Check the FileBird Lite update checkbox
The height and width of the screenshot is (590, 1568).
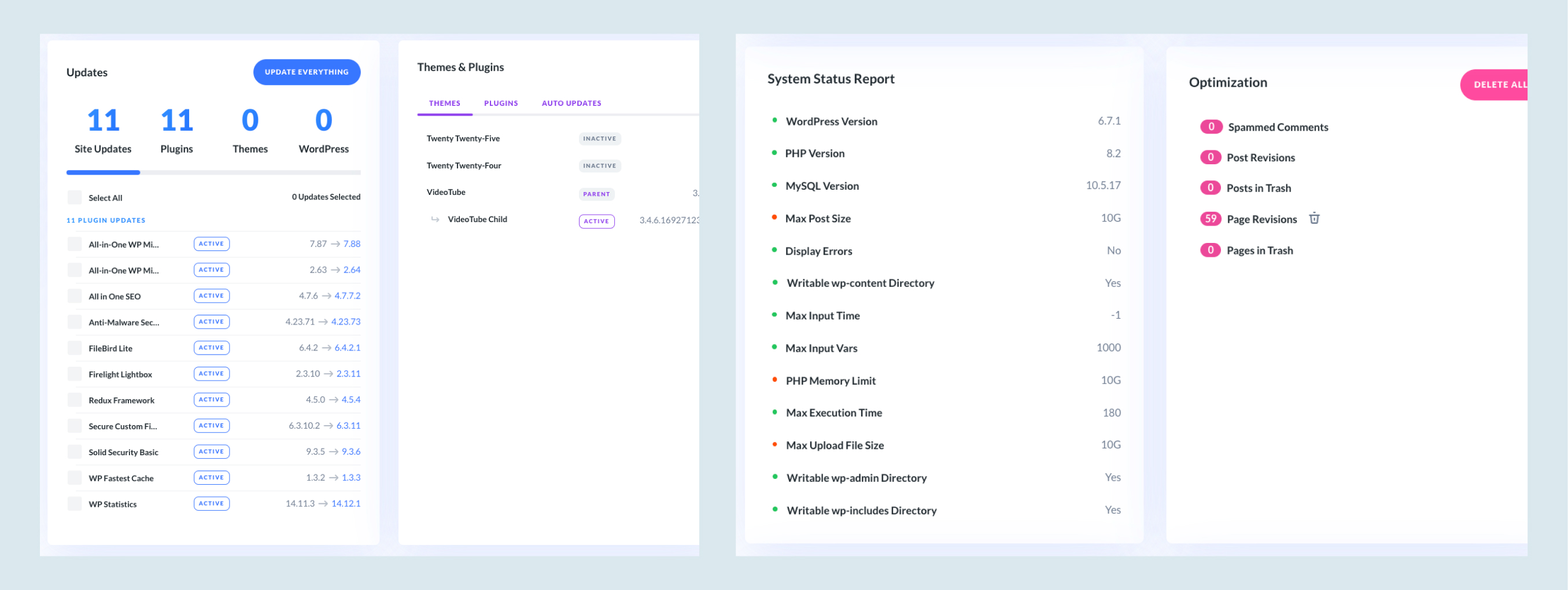point(74,348)
